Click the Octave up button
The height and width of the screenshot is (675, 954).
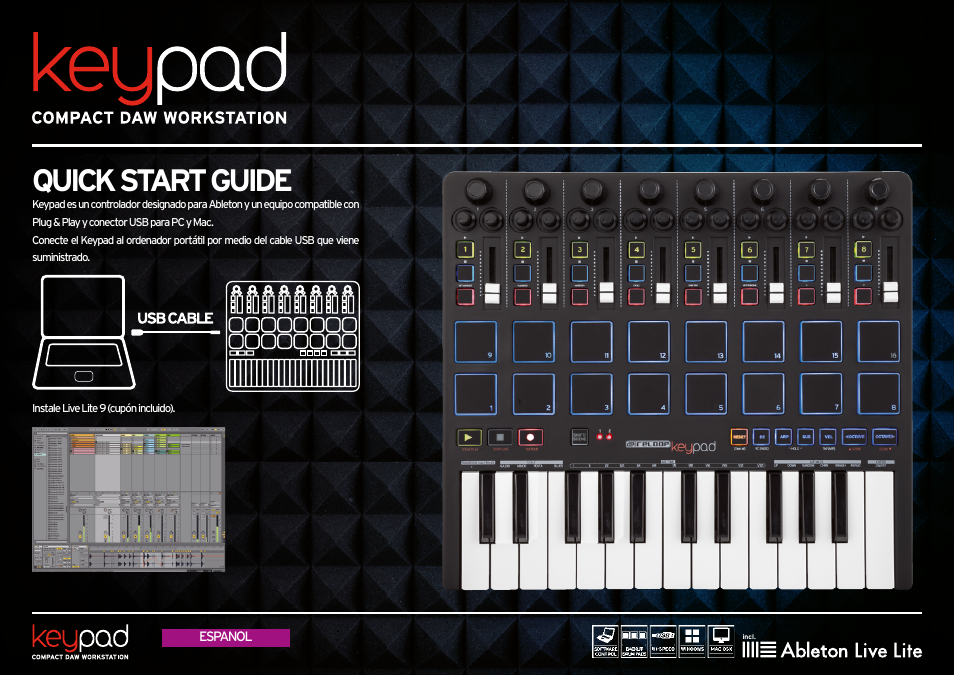(885, 437)
